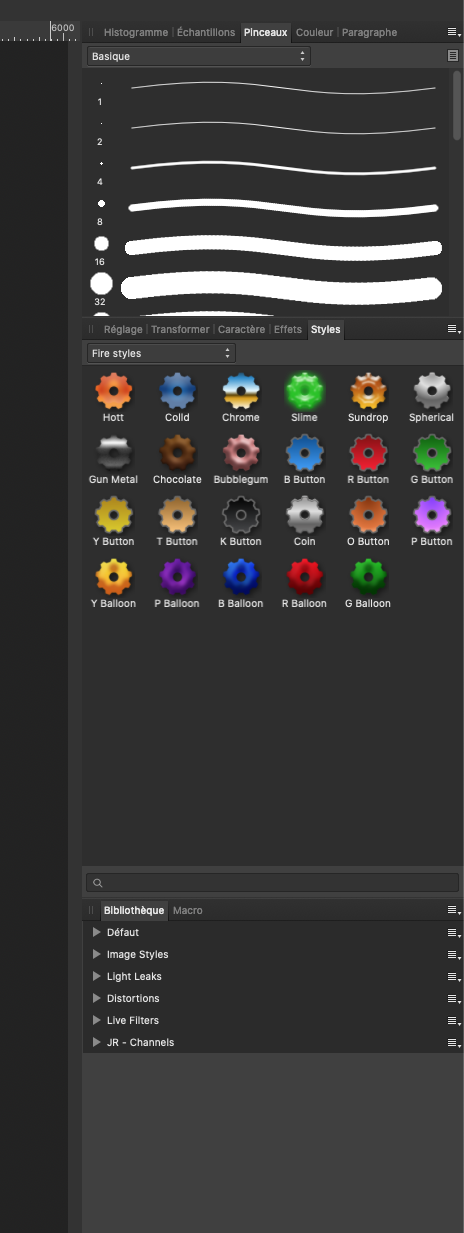Screen dimensions: 464x1233
Task: Click the styles search field
Action: tap(272, 883)
